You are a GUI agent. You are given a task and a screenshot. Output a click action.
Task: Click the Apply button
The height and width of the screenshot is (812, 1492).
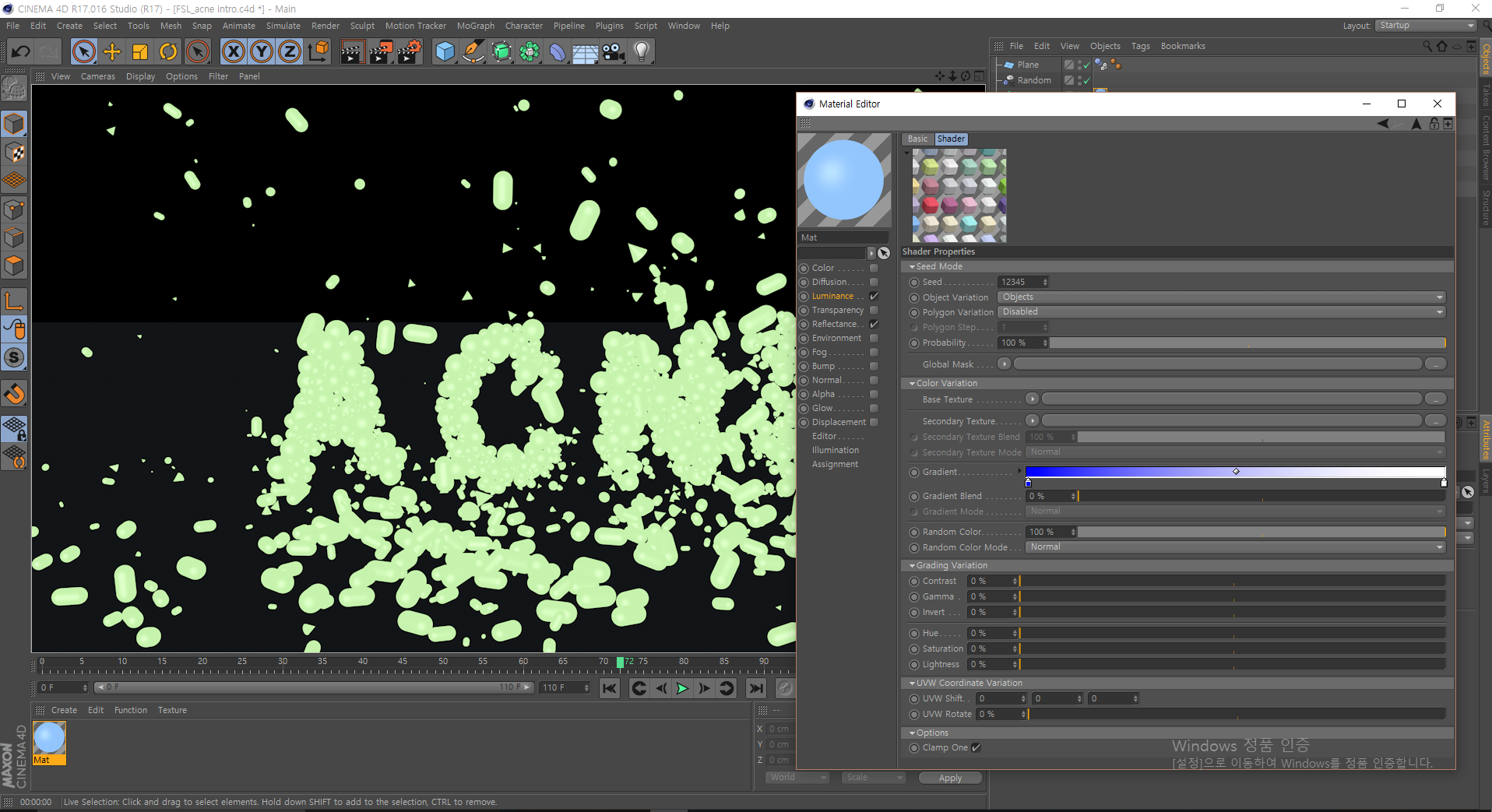(950, 778)
